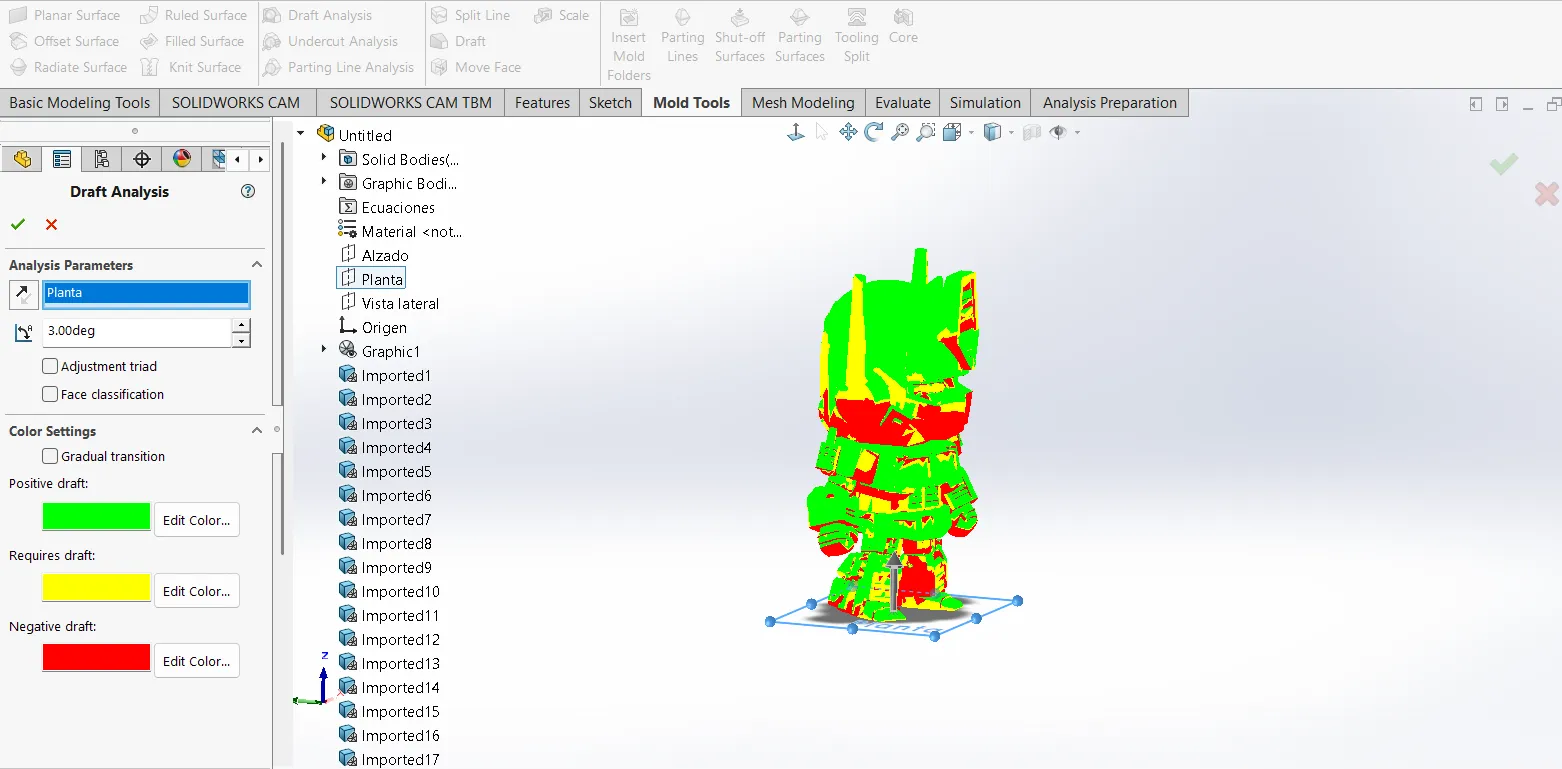Switch to the Features tab
The image size is (1562, 769).
(x=543, y=102)
